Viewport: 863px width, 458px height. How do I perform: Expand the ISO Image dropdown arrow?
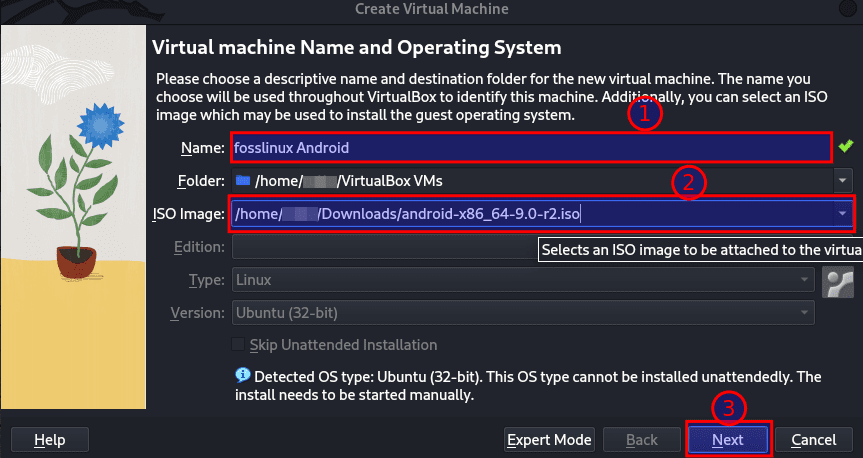pos(843,214)
